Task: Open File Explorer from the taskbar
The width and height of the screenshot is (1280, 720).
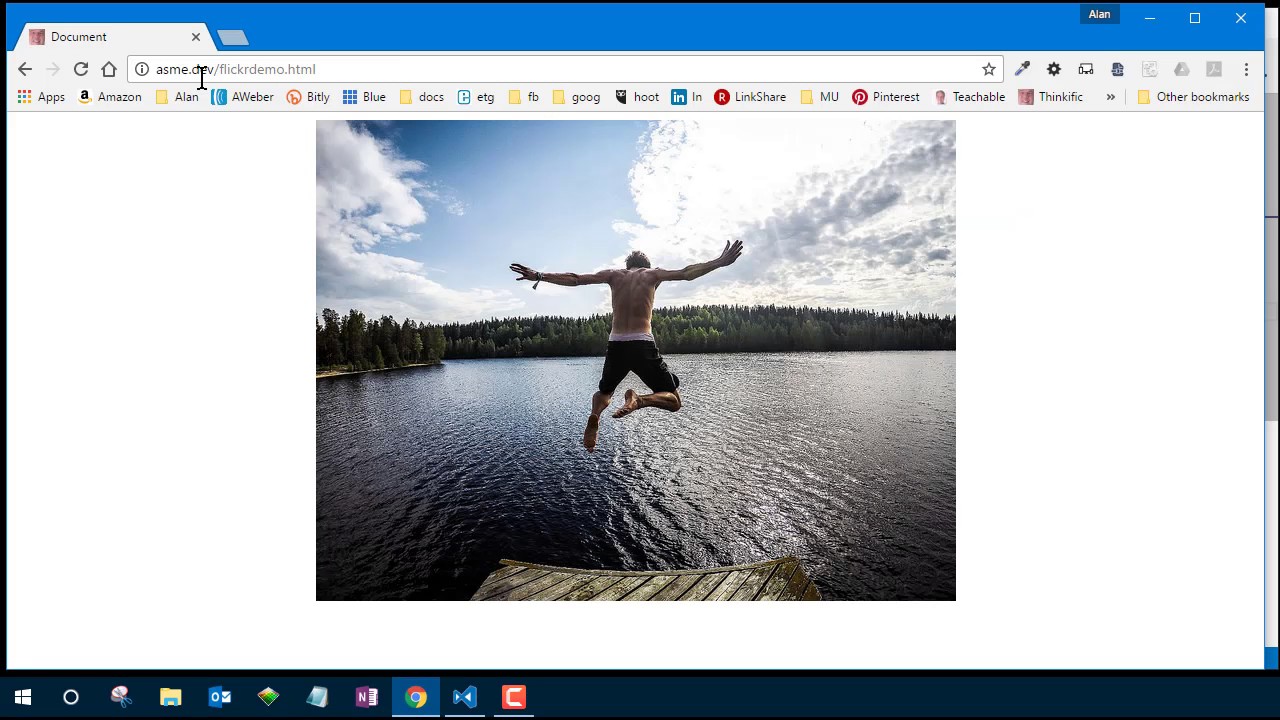Action: pos(170,697)
